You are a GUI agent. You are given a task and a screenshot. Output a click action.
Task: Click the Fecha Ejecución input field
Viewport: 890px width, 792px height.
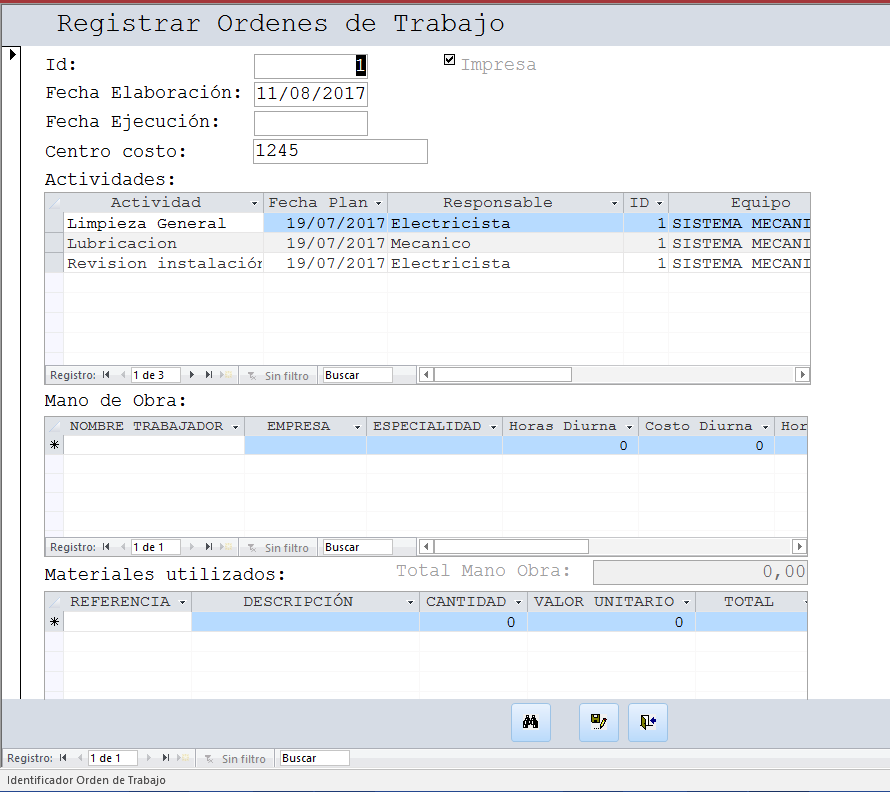[310, 123]
